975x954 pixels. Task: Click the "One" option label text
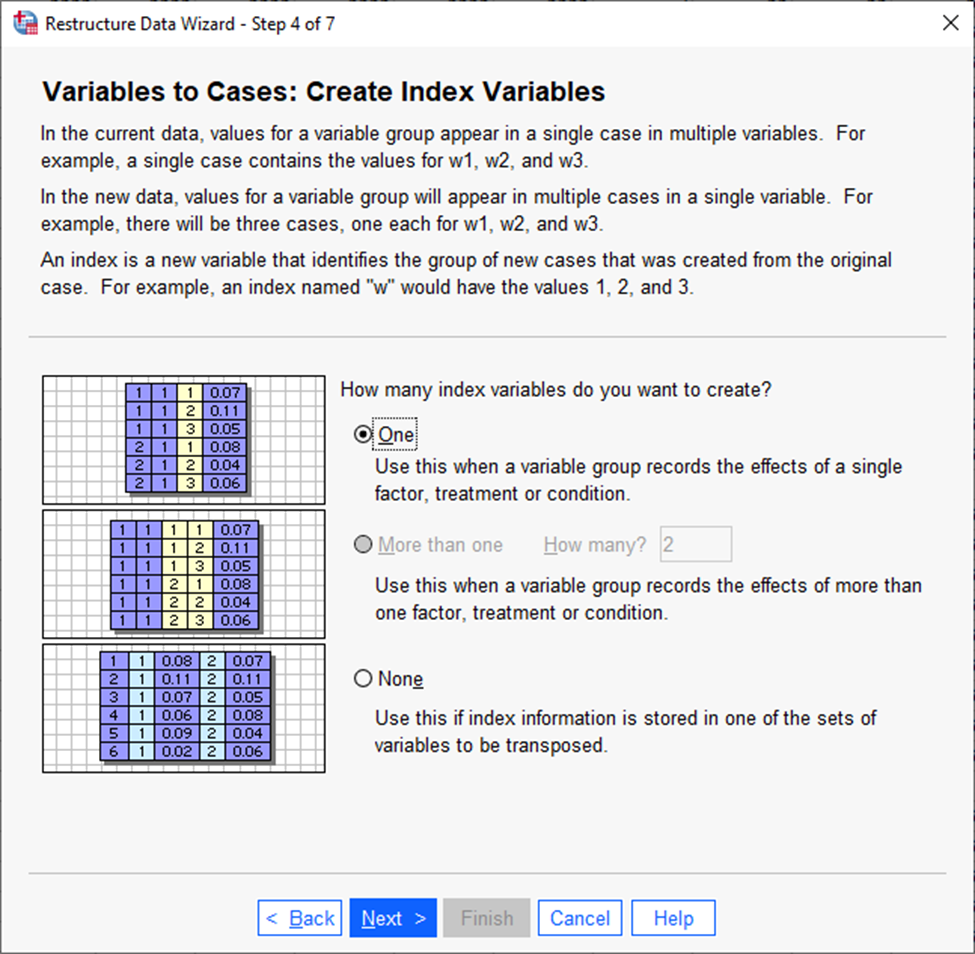(395, 434)
